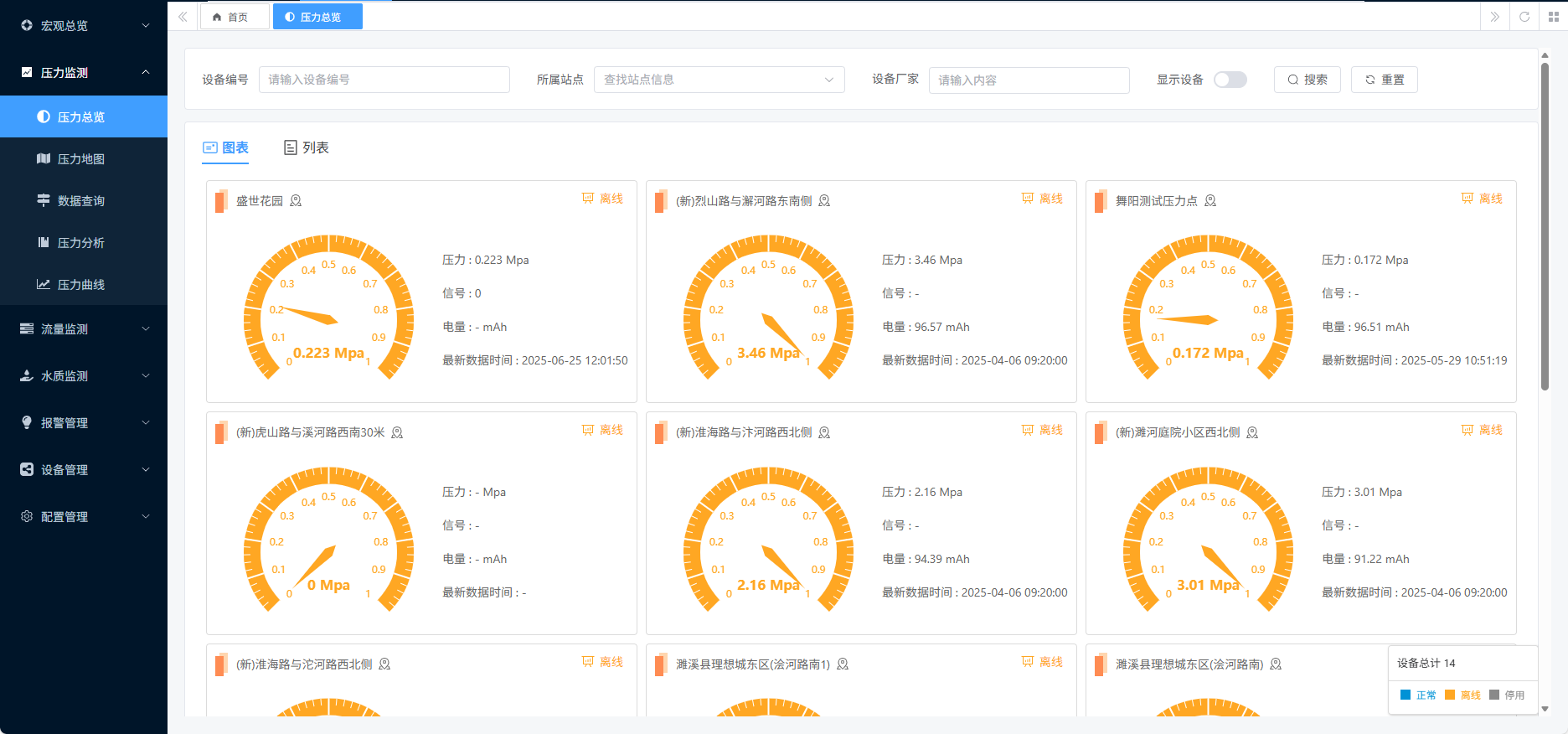Image resolution: width=1568 pixels, height=734 pixels.
Task: Click the 重置 reset button
Action: [1384, 80]
